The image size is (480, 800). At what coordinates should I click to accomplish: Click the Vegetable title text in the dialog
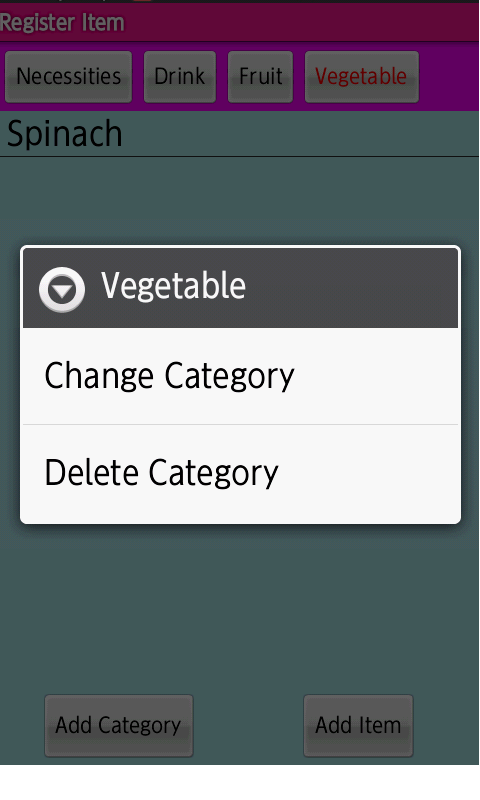[173, 286]
